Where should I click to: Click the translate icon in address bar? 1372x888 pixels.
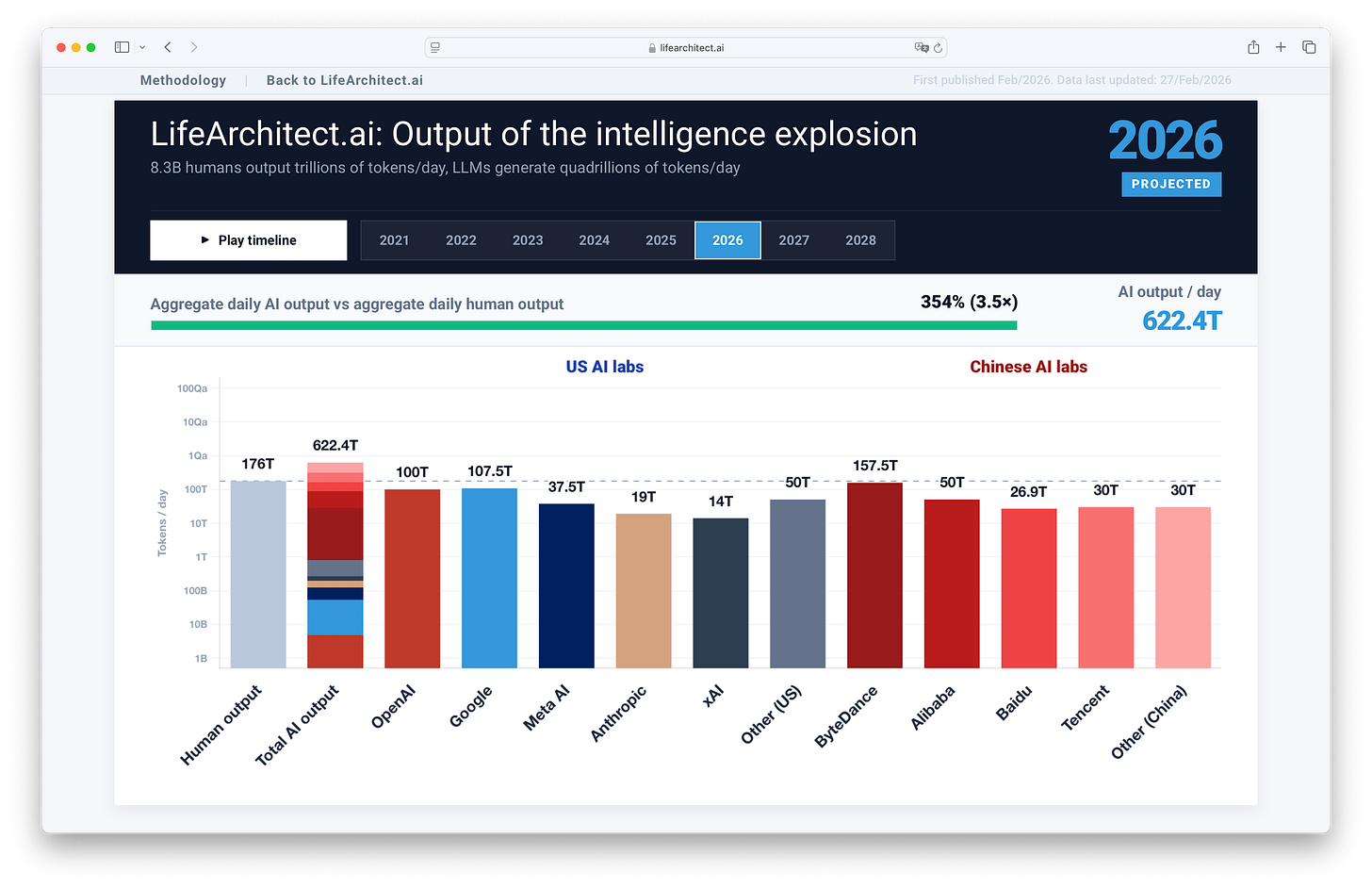921,47
